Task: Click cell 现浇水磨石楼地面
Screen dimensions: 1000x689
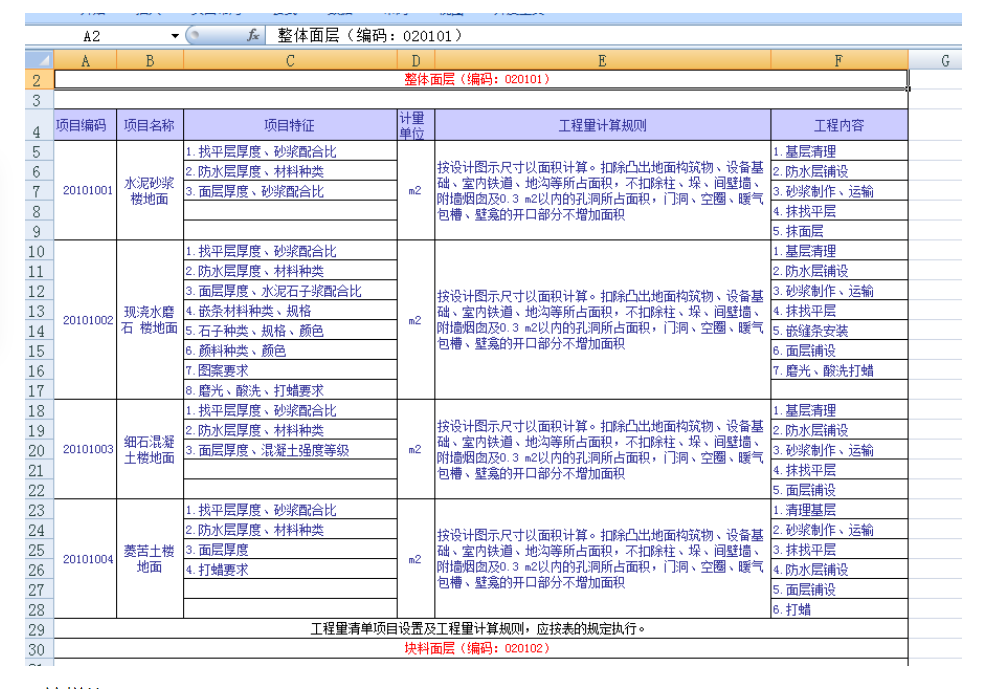Action: click(x=150, y=320)
